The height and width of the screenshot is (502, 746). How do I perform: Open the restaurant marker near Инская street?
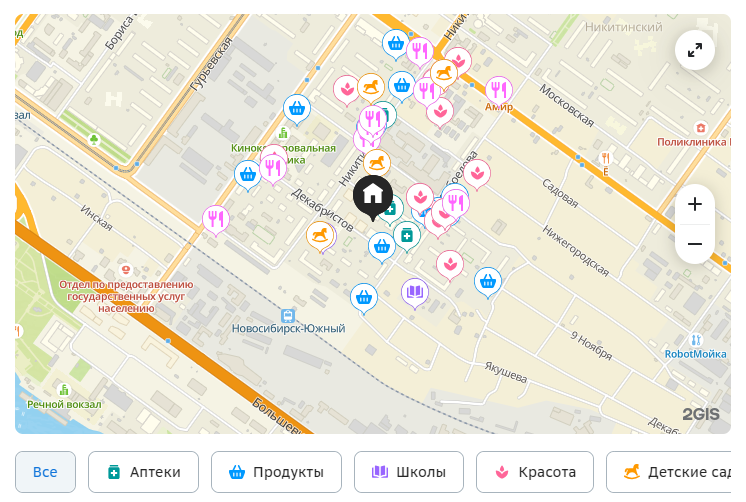point(216,220)
